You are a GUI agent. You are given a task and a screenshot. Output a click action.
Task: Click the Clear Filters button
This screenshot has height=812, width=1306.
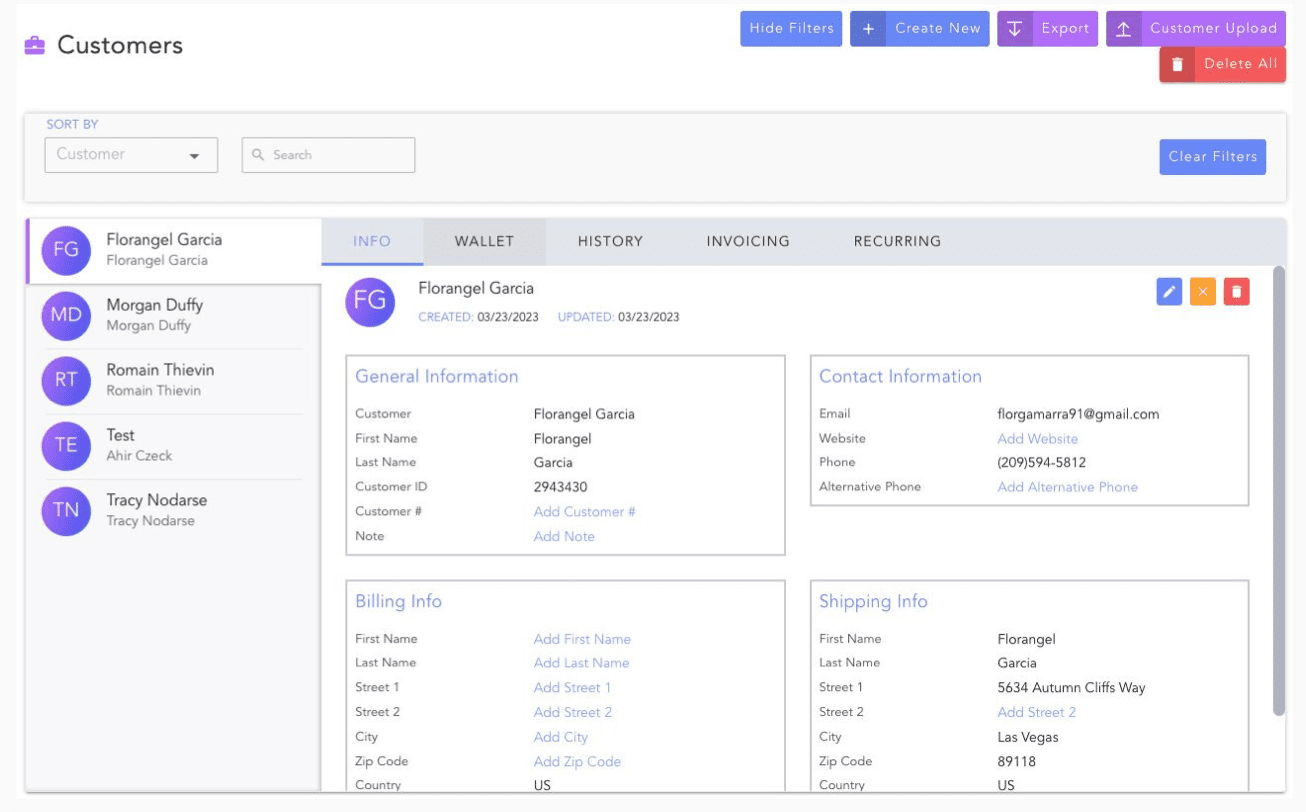point(1212,157)
